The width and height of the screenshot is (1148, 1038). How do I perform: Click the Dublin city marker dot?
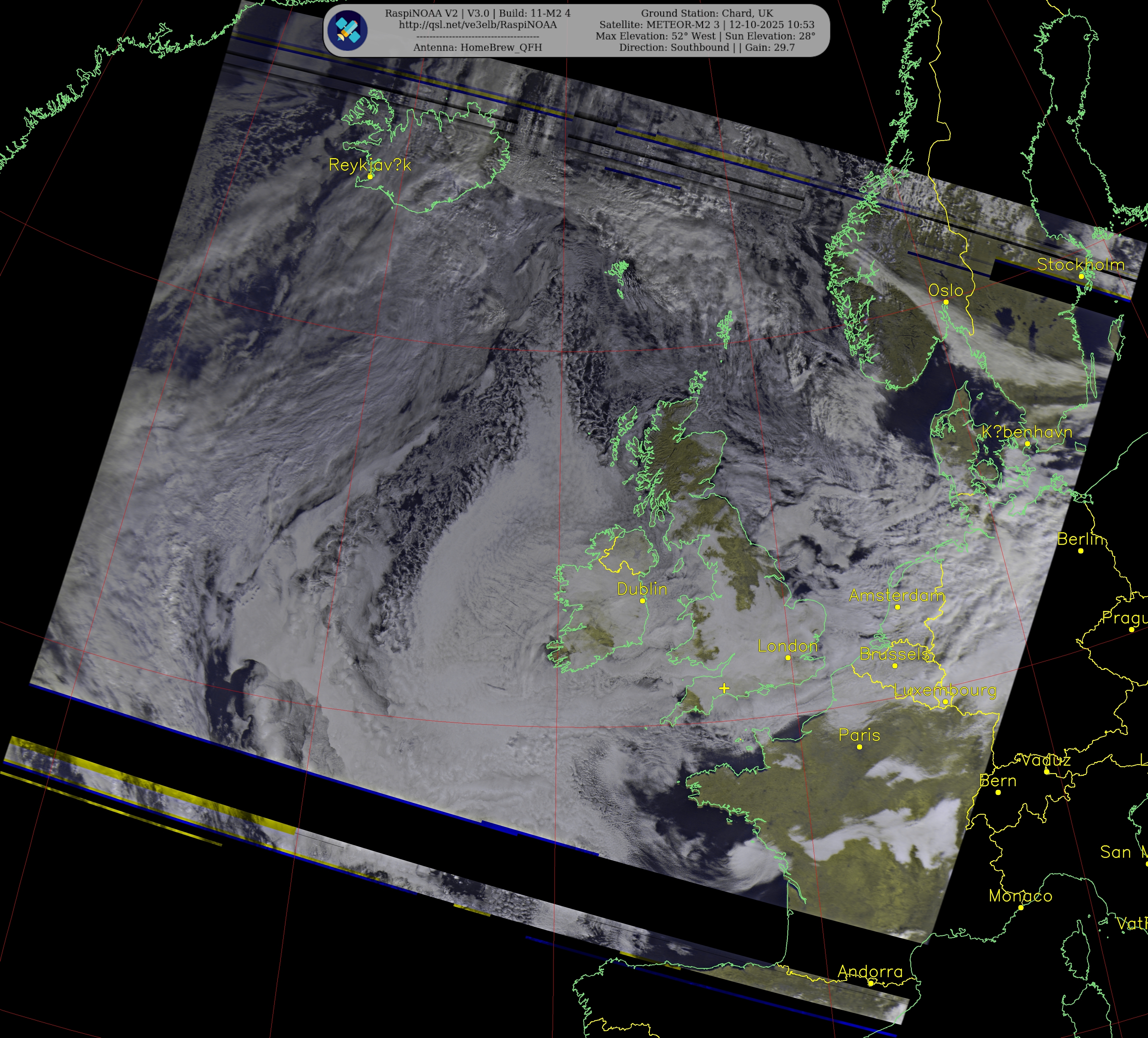(x=642, y=601)
